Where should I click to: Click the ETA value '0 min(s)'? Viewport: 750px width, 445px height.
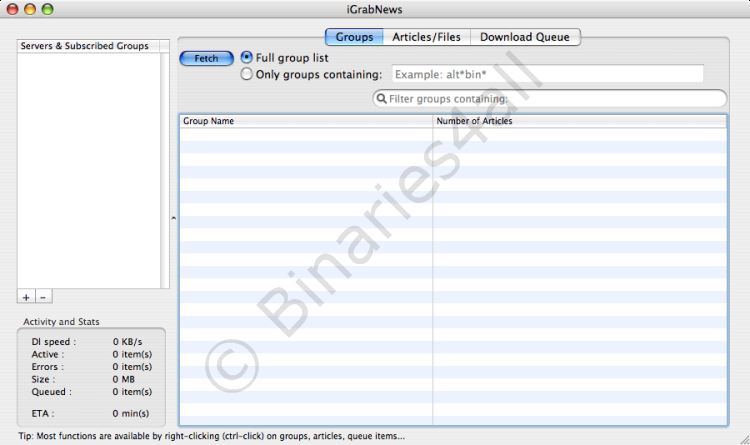pos(131,413)
